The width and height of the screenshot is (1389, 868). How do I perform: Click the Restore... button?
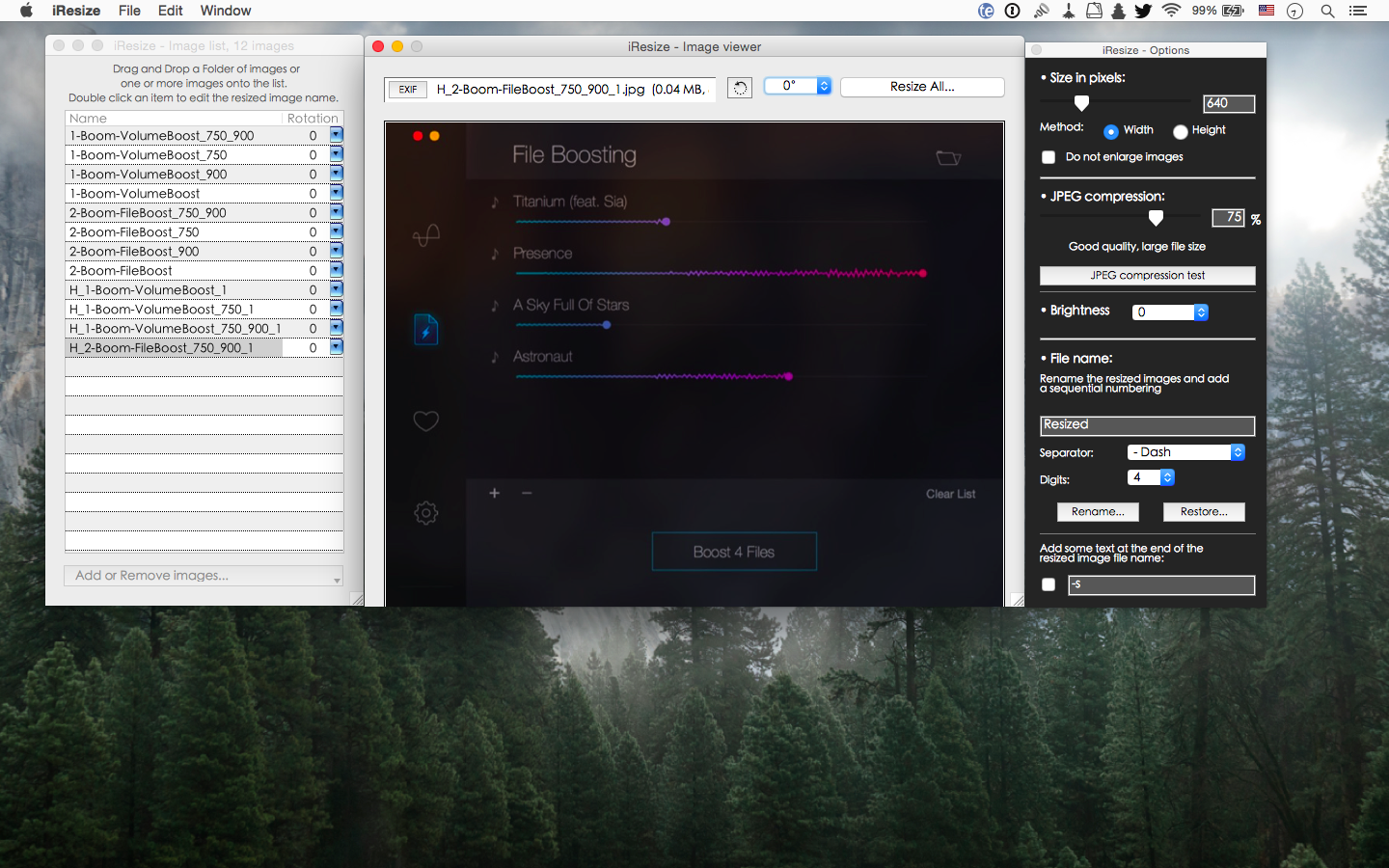1204,512
